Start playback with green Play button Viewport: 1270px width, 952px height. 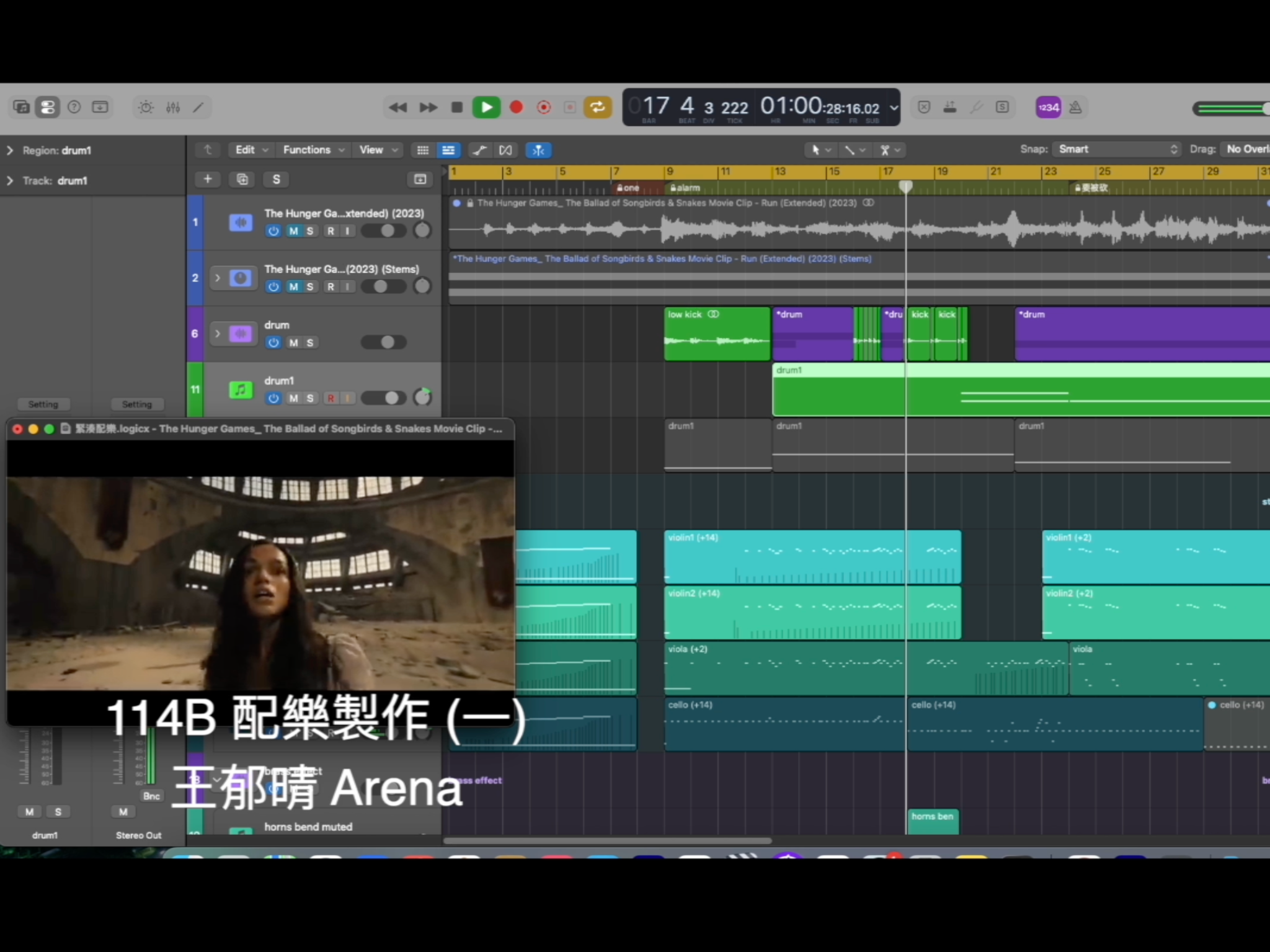coord(487,107)
